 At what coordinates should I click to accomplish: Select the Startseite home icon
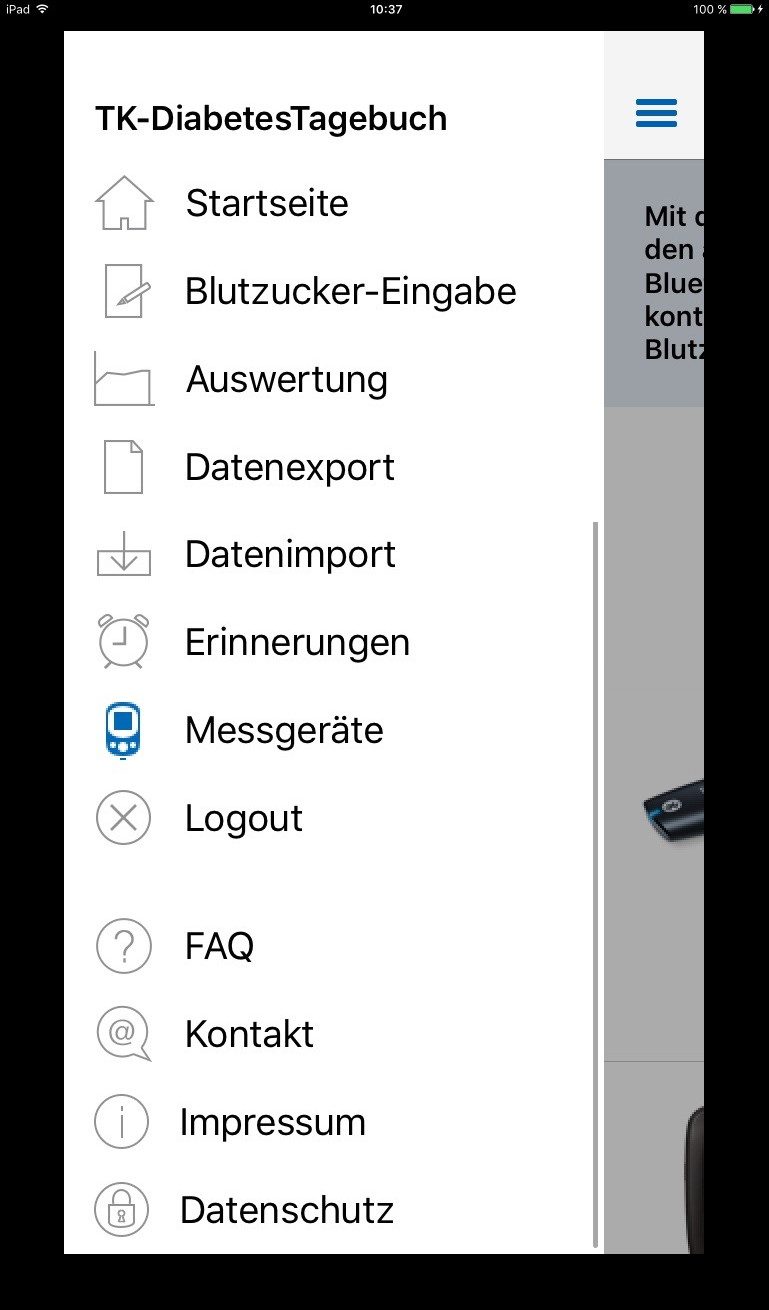123,202
